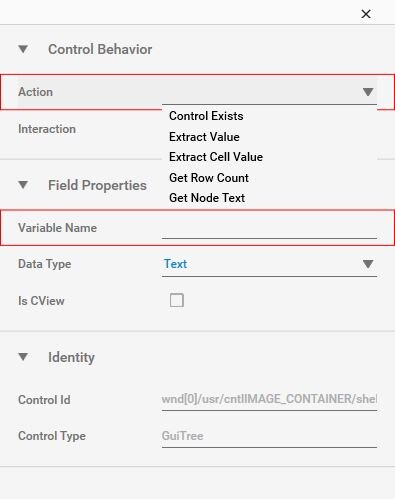Click the Control Type label
Viewport: 395px width, 499px height.
52,436
